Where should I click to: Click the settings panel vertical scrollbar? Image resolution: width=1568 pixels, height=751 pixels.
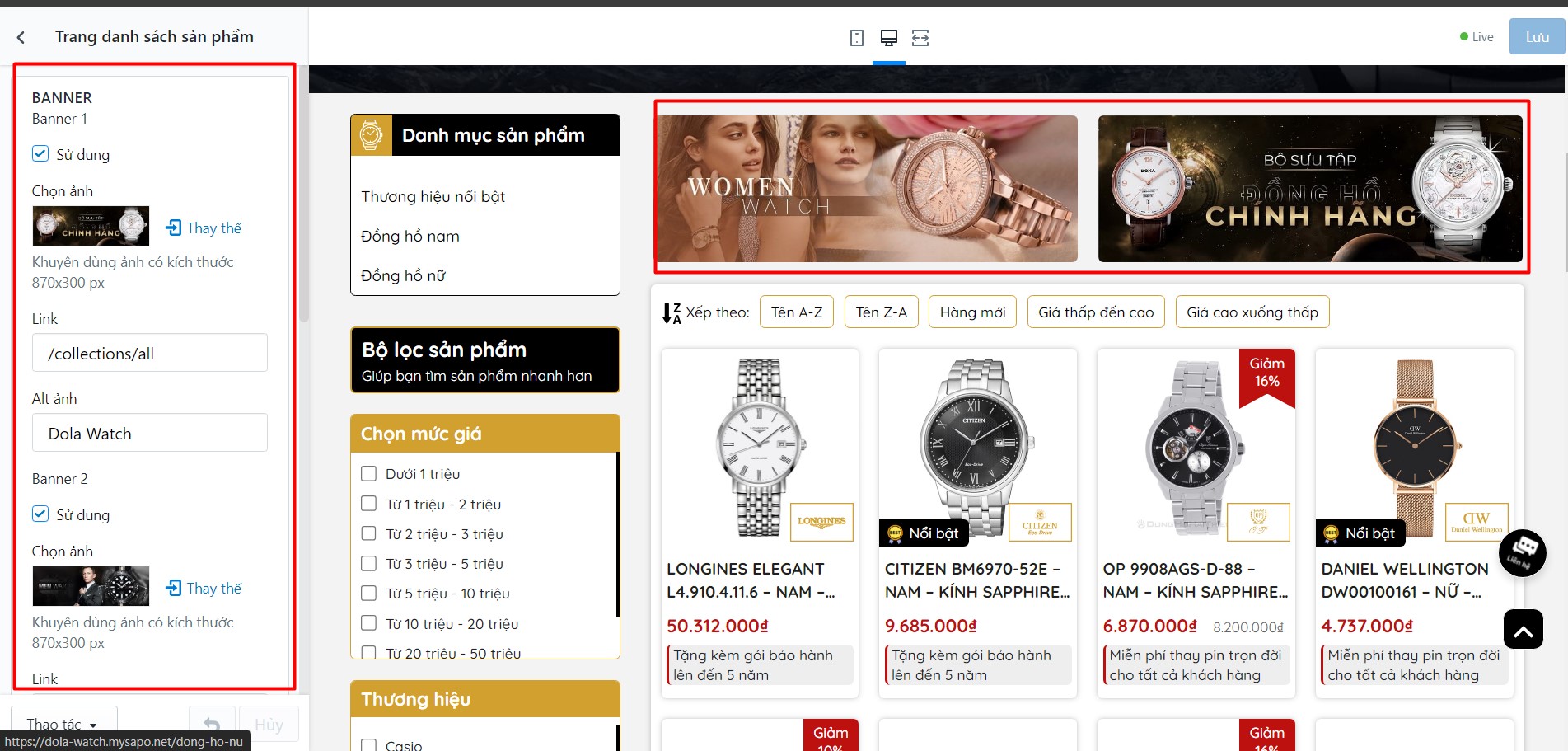pyautogui.click(x=304, y=194)
